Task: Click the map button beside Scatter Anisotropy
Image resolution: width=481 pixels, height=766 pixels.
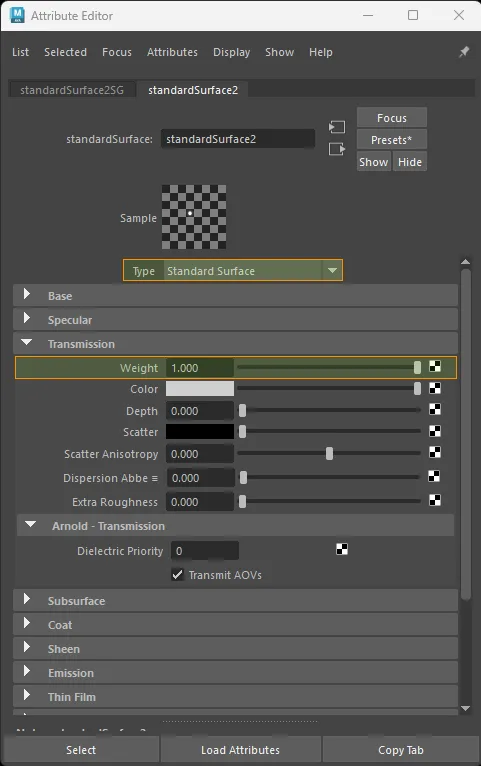Action: (435, 452)
